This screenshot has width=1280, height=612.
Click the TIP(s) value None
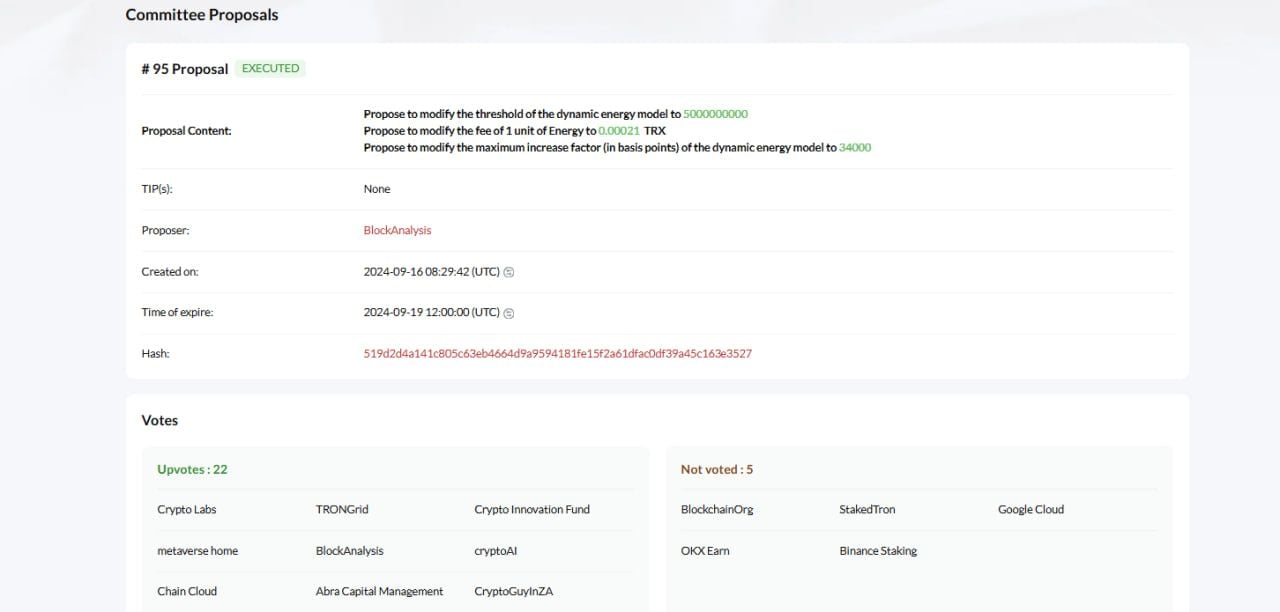377,189
